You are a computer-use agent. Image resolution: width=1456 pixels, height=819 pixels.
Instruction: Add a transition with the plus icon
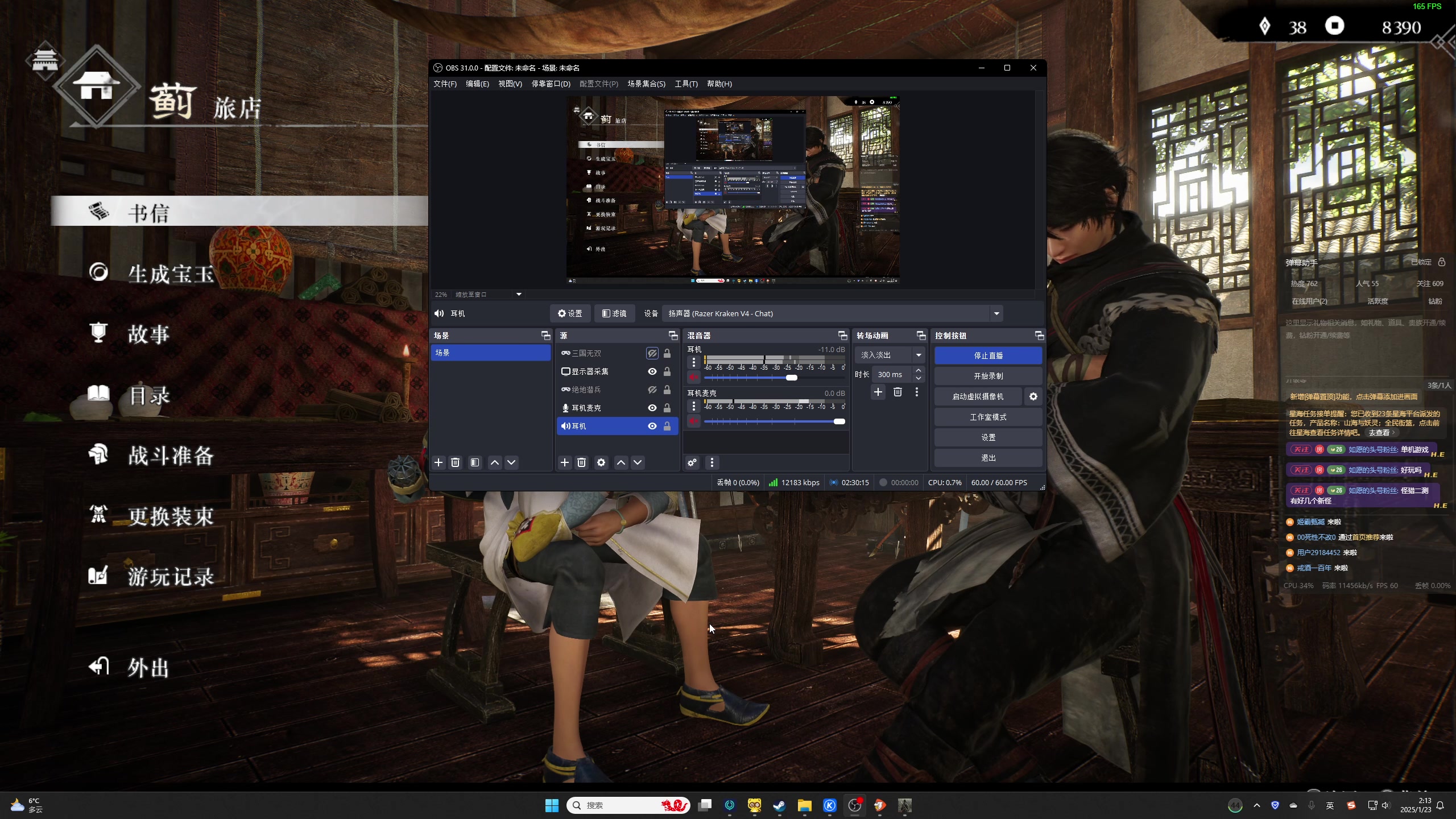[878, 392]
